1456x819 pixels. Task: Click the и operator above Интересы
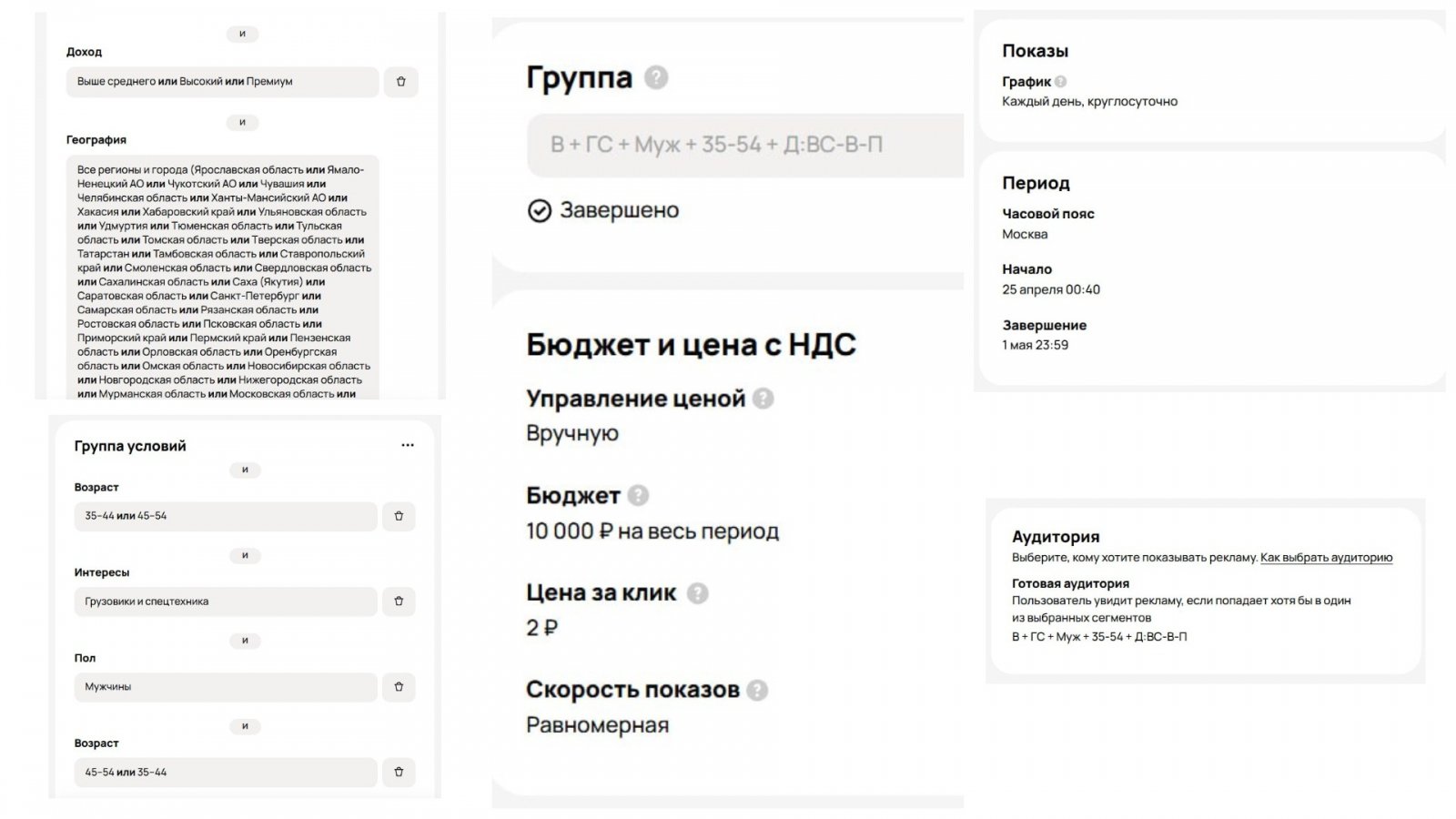245,555
